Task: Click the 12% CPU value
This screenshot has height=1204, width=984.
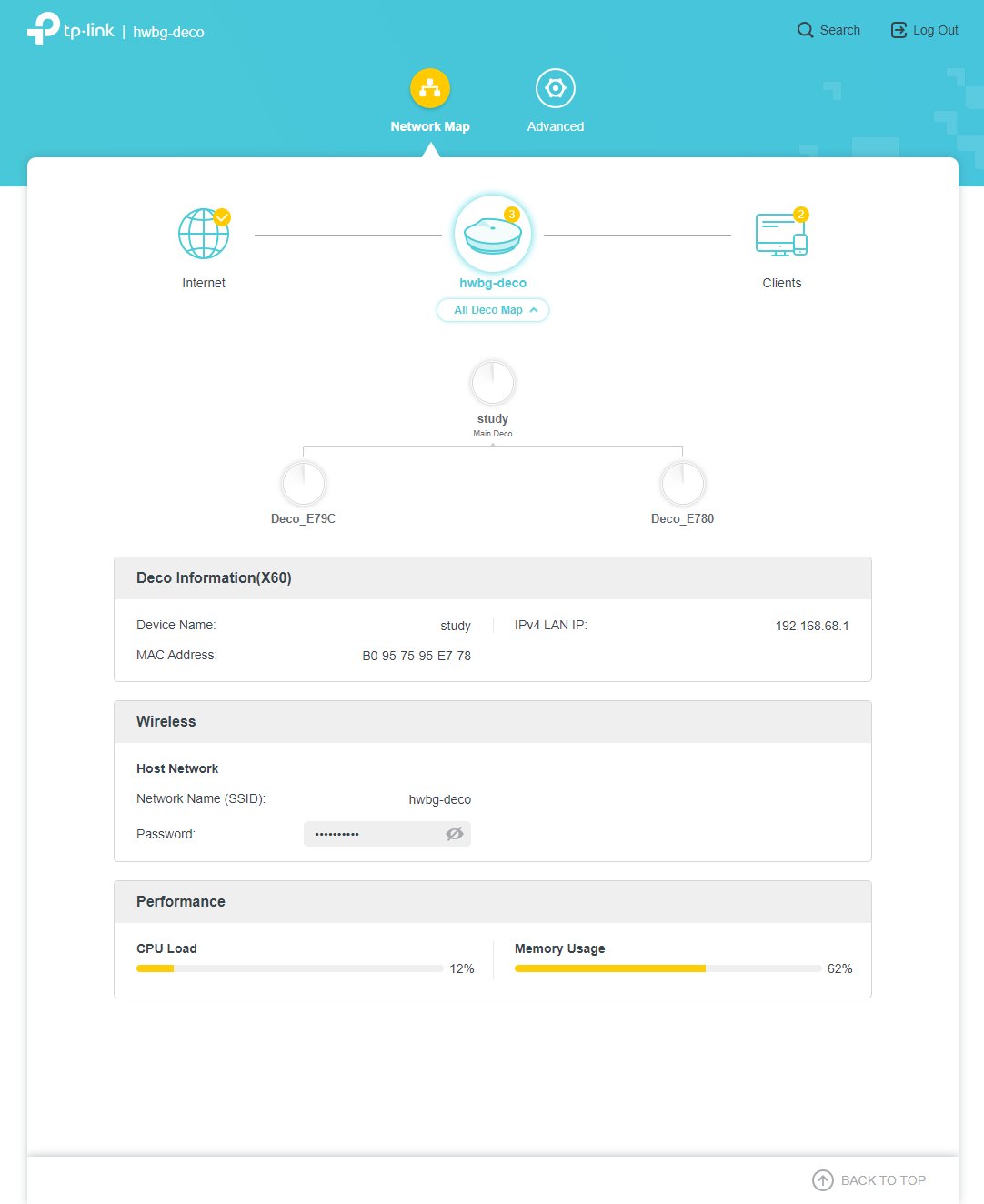Action: (462, 968)
